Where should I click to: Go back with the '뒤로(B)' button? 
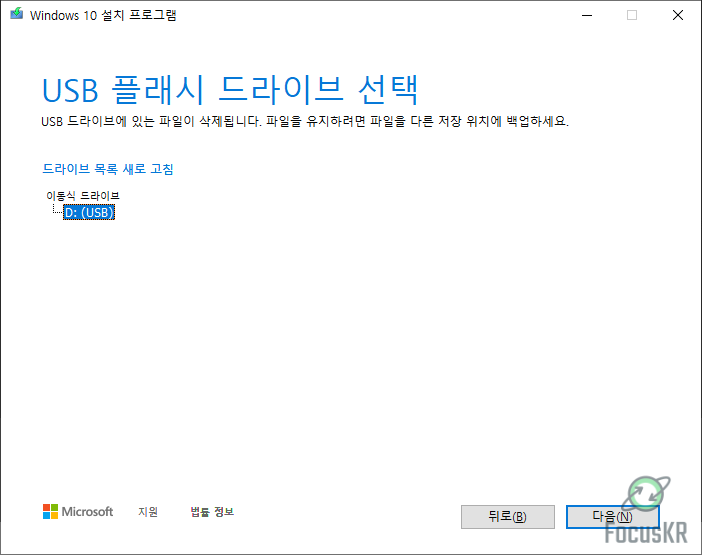pos(508,517)
